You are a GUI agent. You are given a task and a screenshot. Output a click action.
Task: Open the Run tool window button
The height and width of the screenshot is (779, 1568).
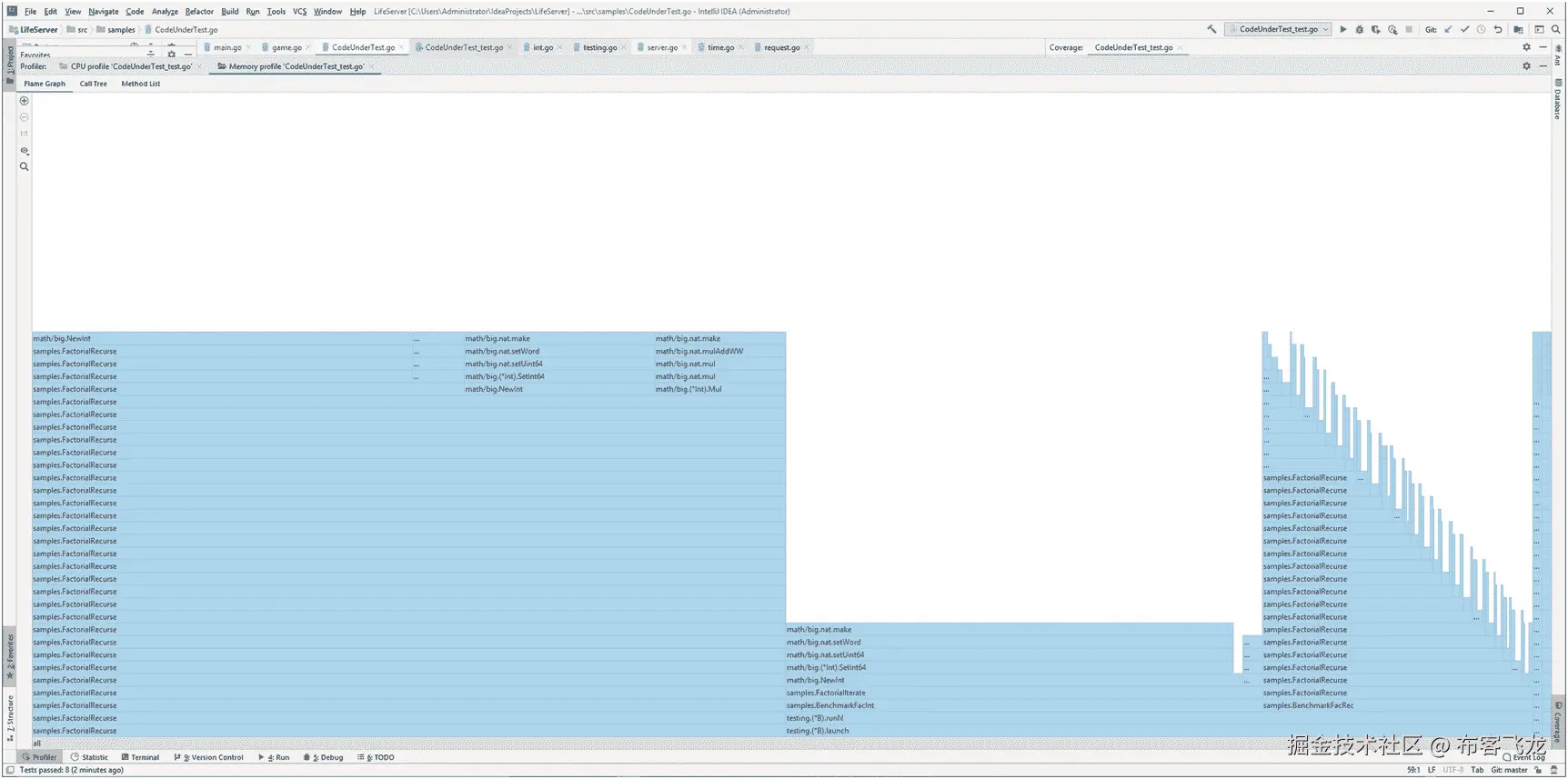pos(274,757)
